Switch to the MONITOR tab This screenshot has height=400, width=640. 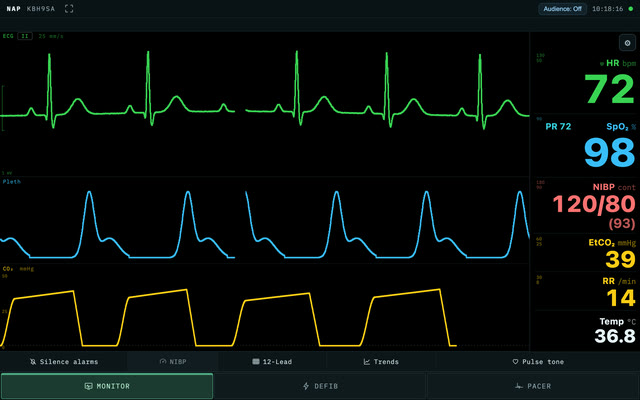click(x=107, y=386)
